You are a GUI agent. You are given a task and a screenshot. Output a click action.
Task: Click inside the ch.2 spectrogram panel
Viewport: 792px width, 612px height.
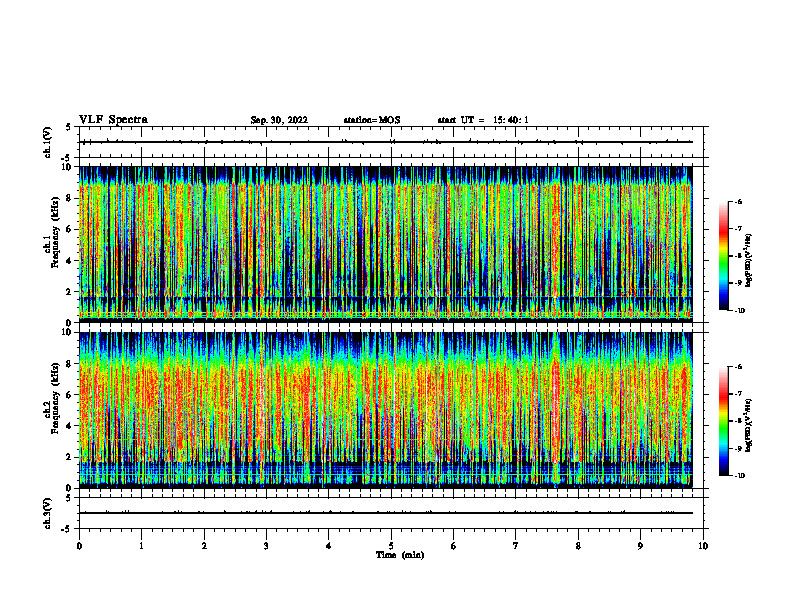coord(385,410)
